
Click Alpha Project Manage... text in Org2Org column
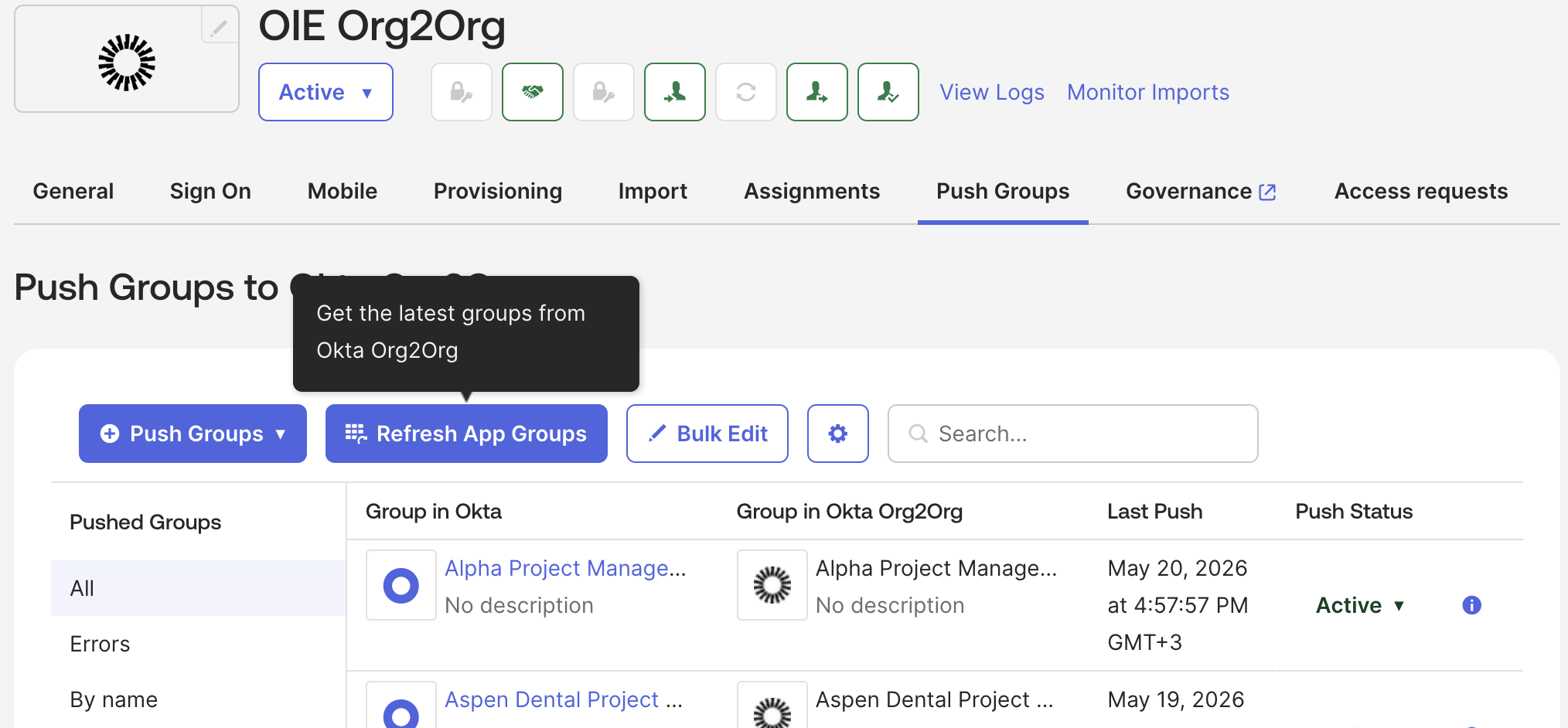click(x=936, y=568)
